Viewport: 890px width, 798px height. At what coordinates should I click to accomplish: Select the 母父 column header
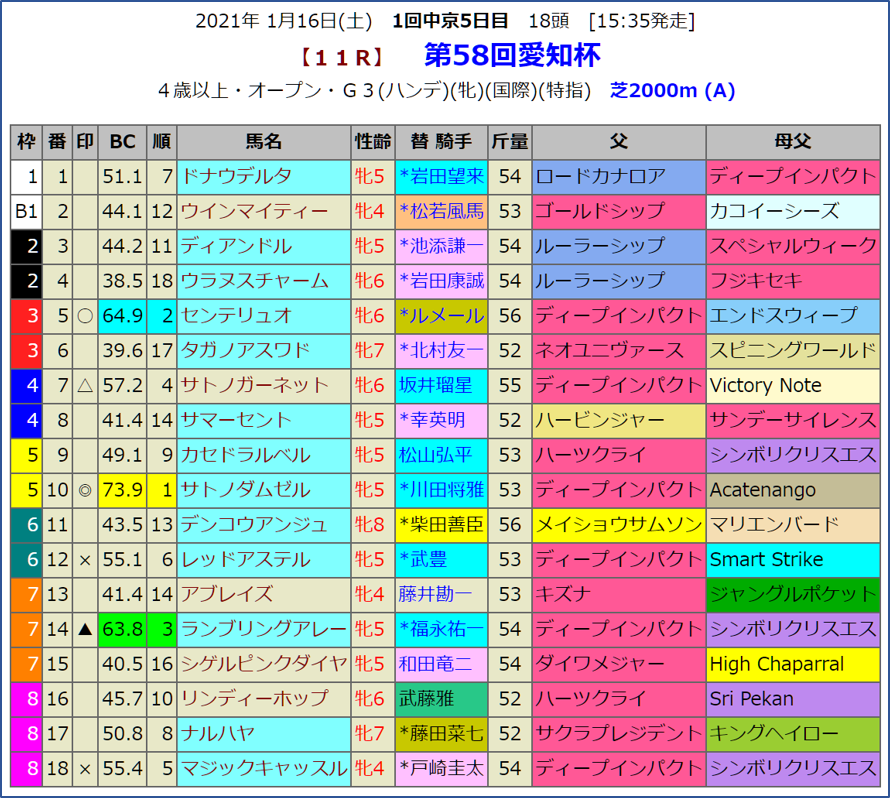click(792, 142)
